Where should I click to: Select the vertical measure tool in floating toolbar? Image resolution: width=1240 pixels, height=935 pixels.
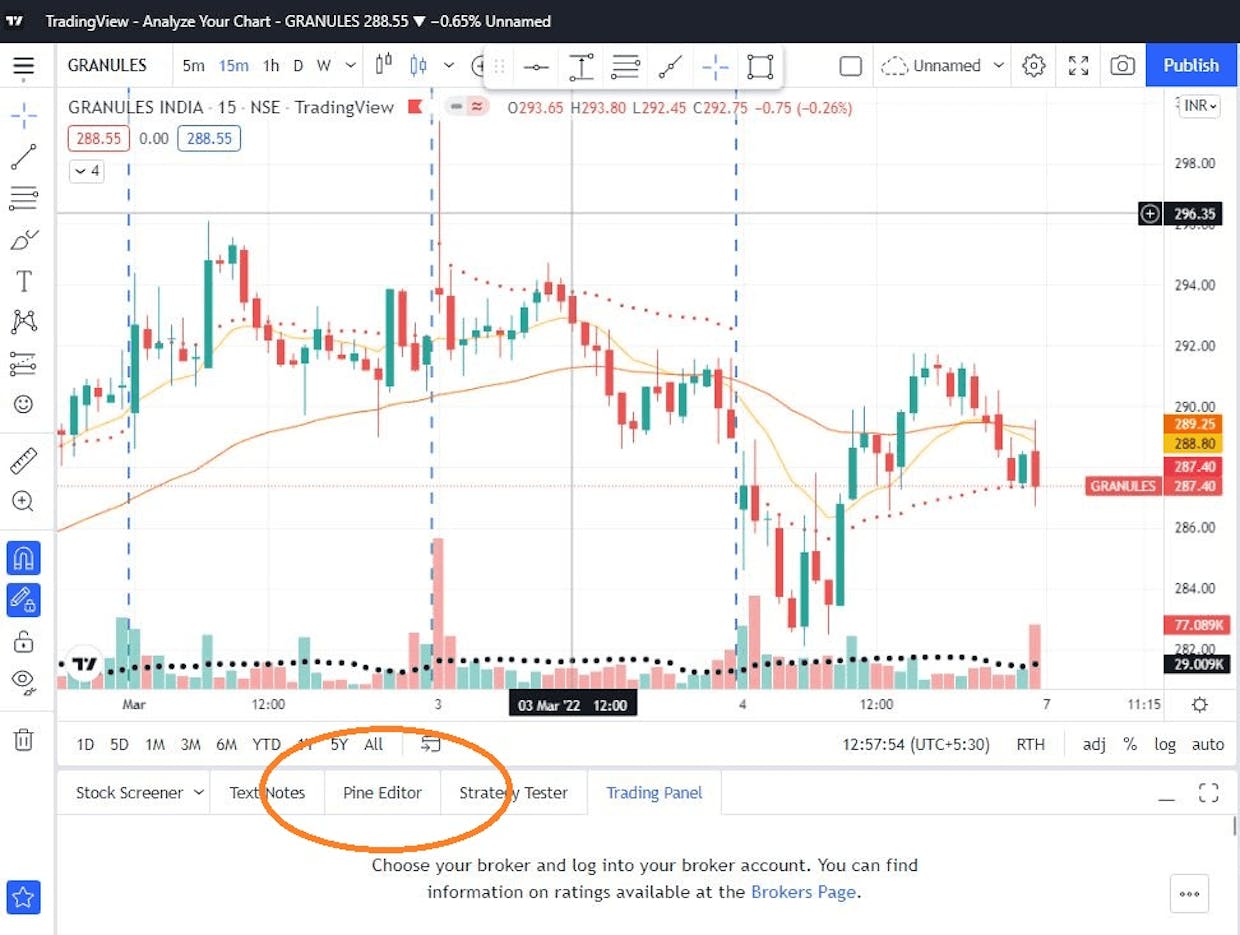[581, 67]
